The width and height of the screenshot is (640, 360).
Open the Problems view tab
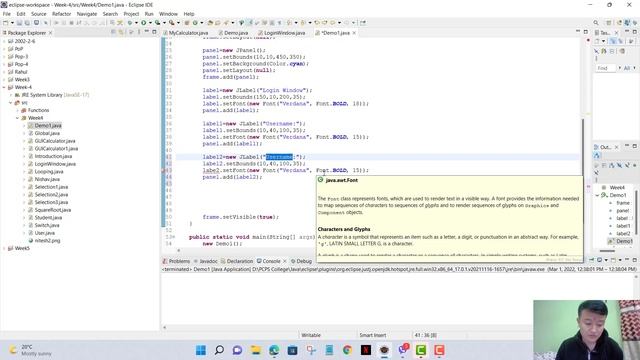click(x=176, y=261)
